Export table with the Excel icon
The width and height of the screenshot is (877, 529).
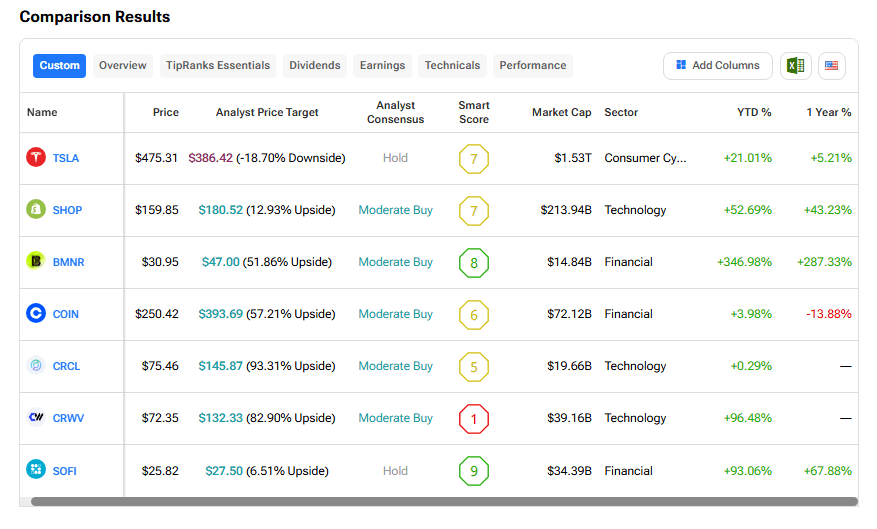pyautogui.click(x=795, y=66)
